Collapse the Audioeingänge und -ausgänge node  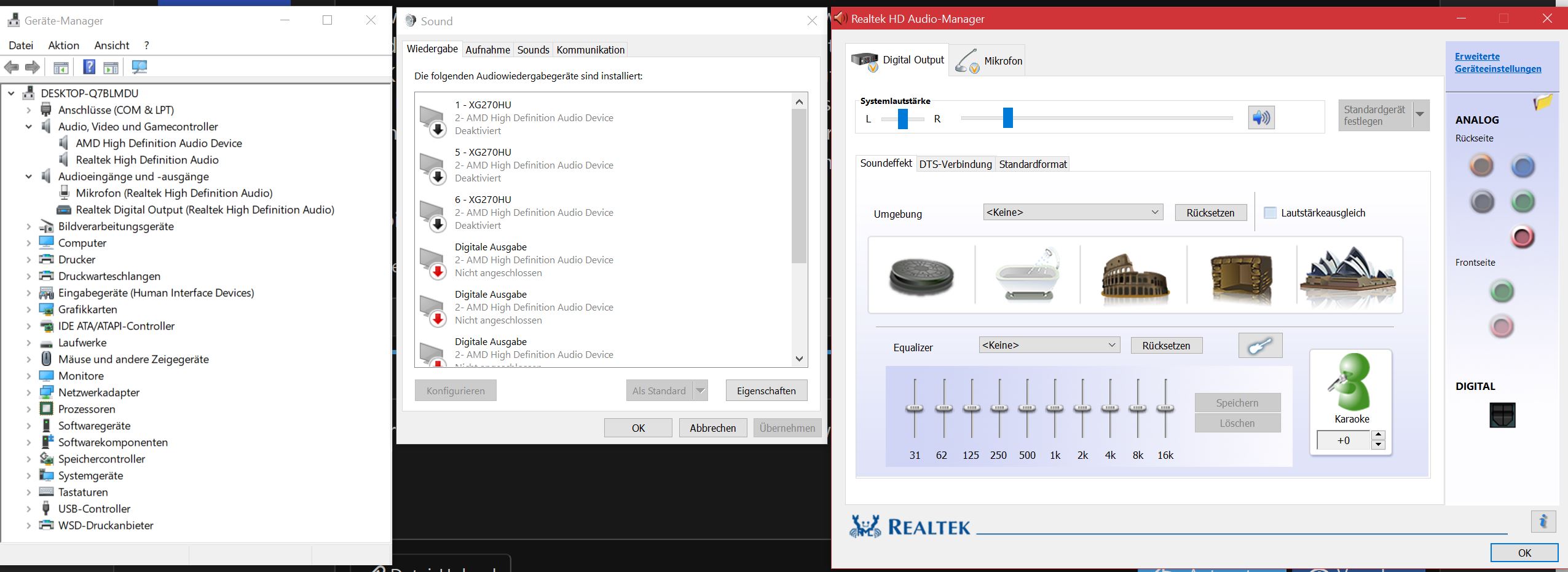point(28,177)
